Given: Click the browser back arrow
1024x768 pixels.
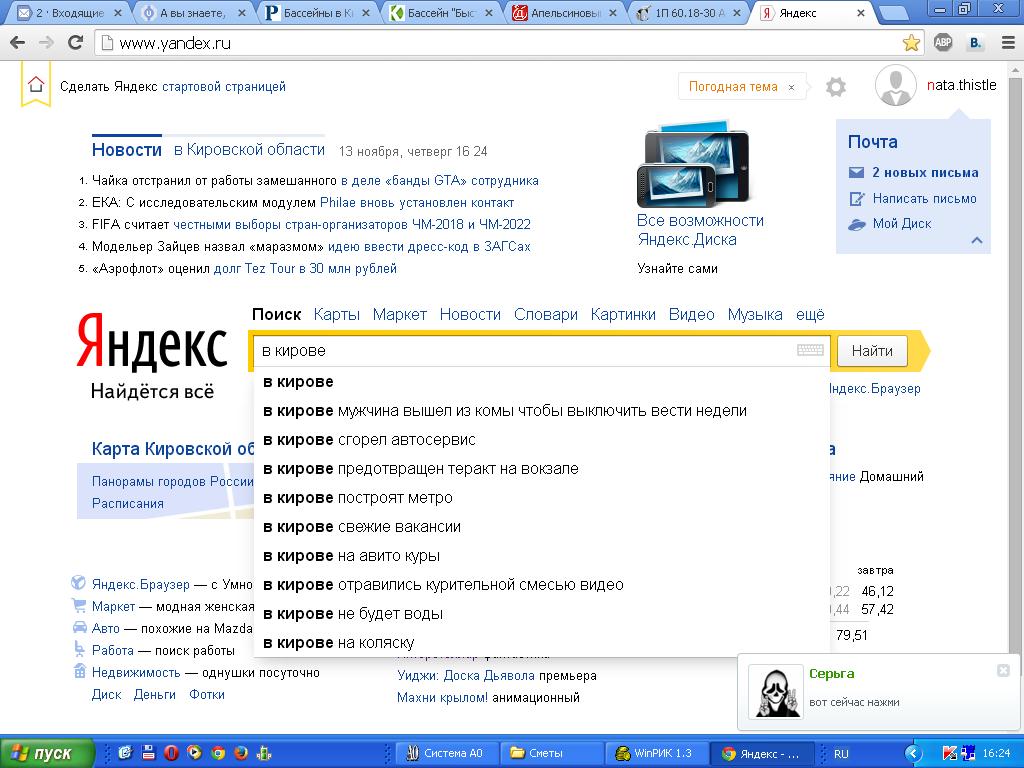Looking at the screenshot, I should coord(18,43).
